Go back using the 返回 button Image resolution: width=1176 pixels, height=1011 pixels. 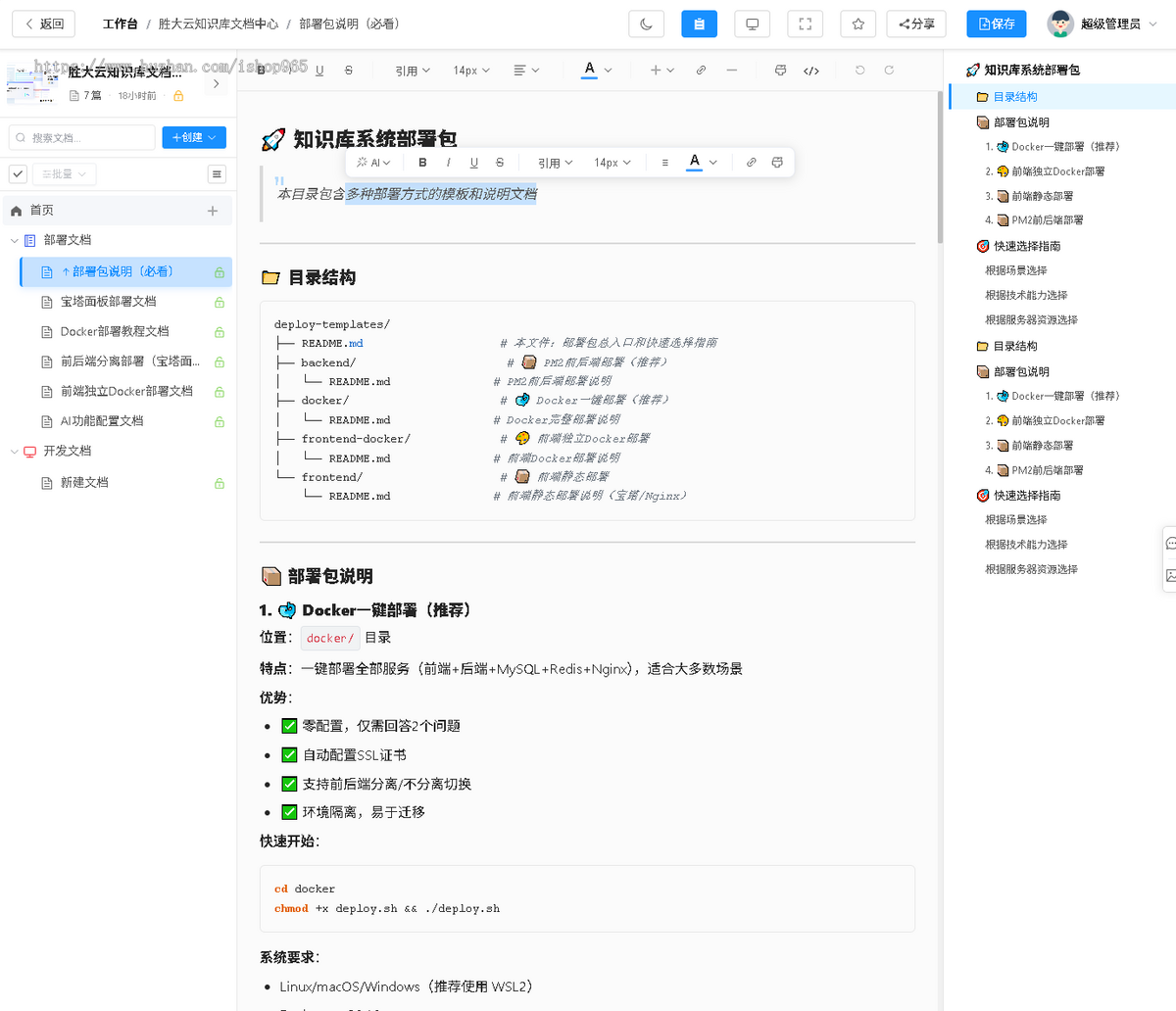coord(45,24)
